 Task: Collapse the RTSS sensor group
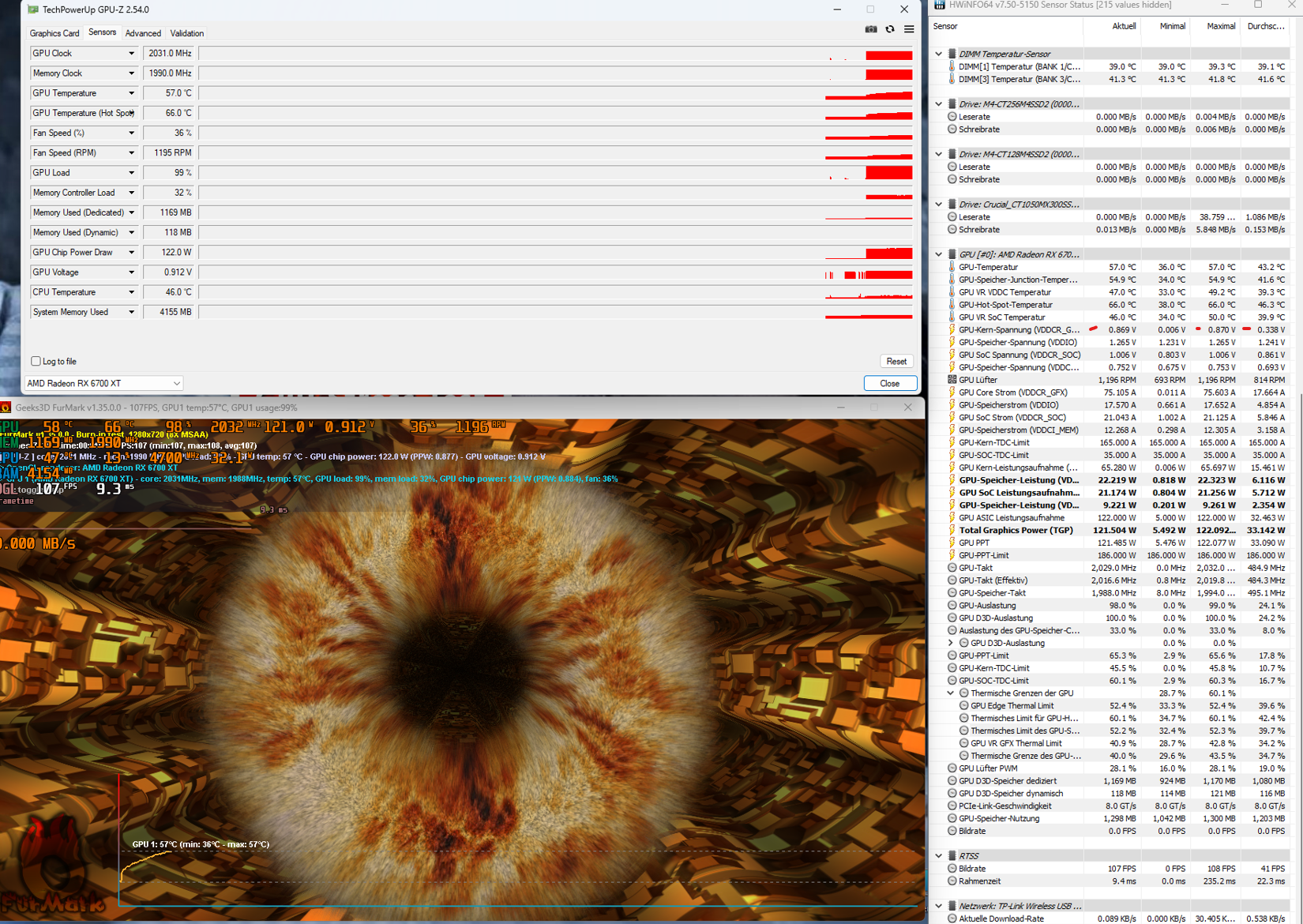point(939,856)
